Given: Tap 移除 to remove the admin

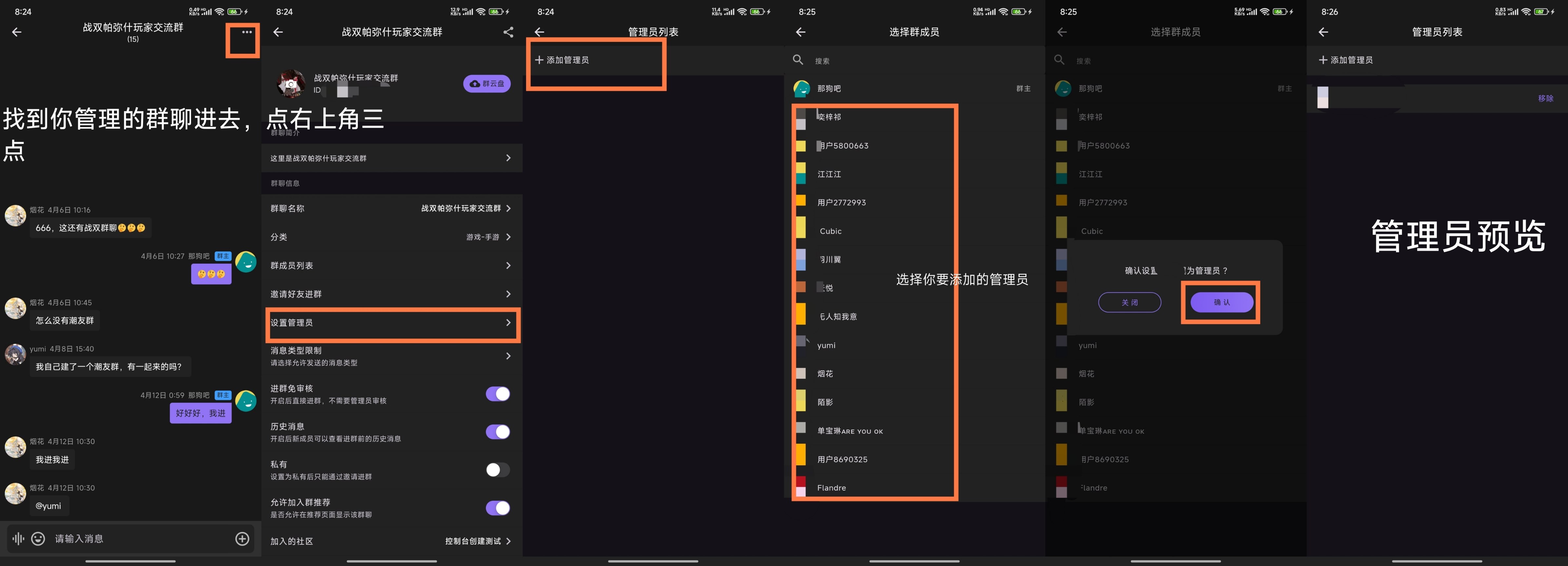Looking at the screenshot, I should 1545,99.
